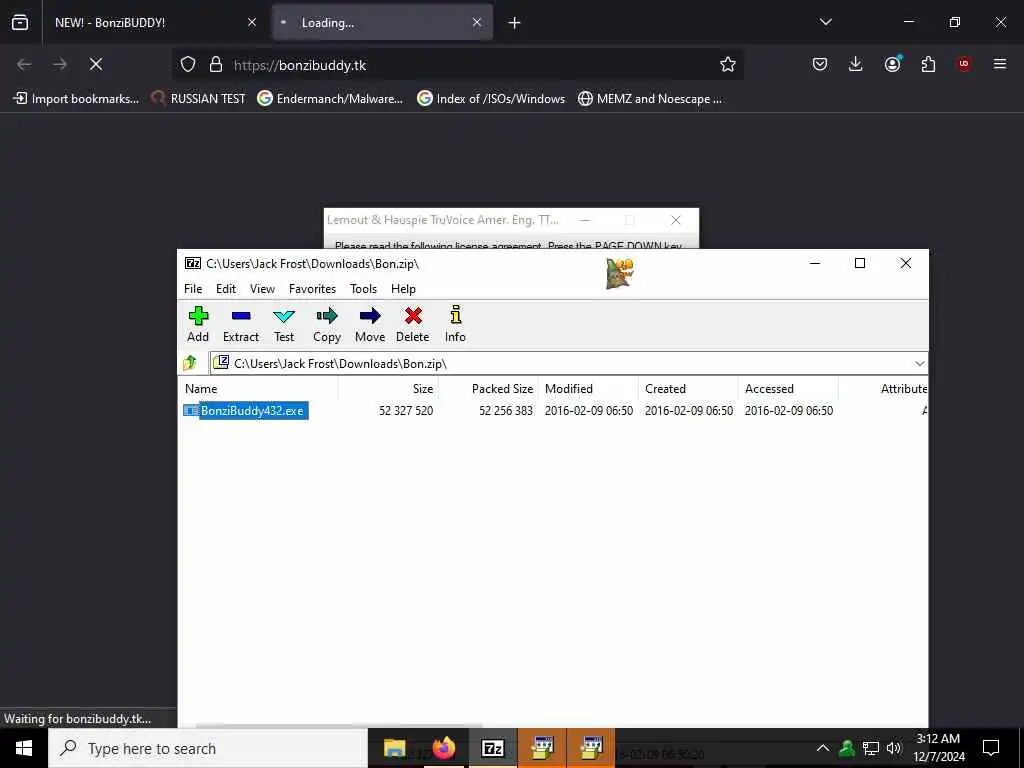
Task: Click the browser back arrow
Action: point(24,64)
